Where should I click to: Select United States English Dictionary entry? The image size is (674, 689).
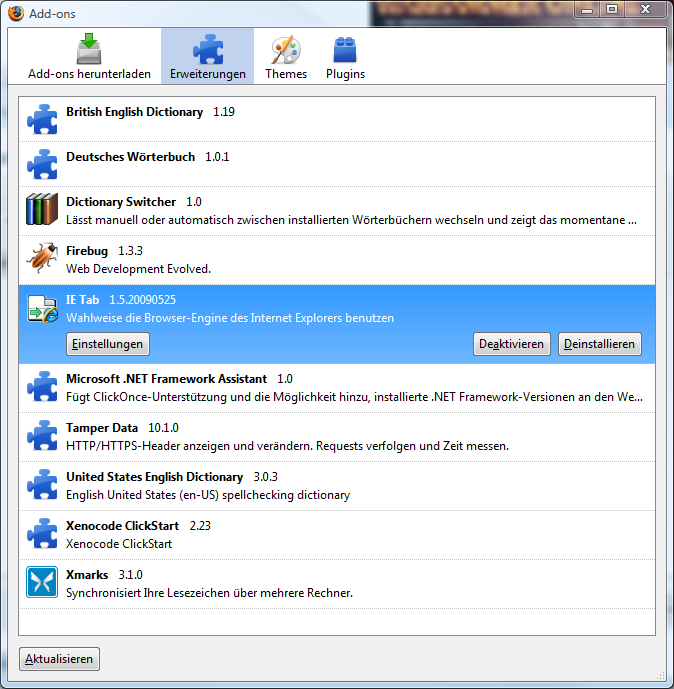point(337,486)
